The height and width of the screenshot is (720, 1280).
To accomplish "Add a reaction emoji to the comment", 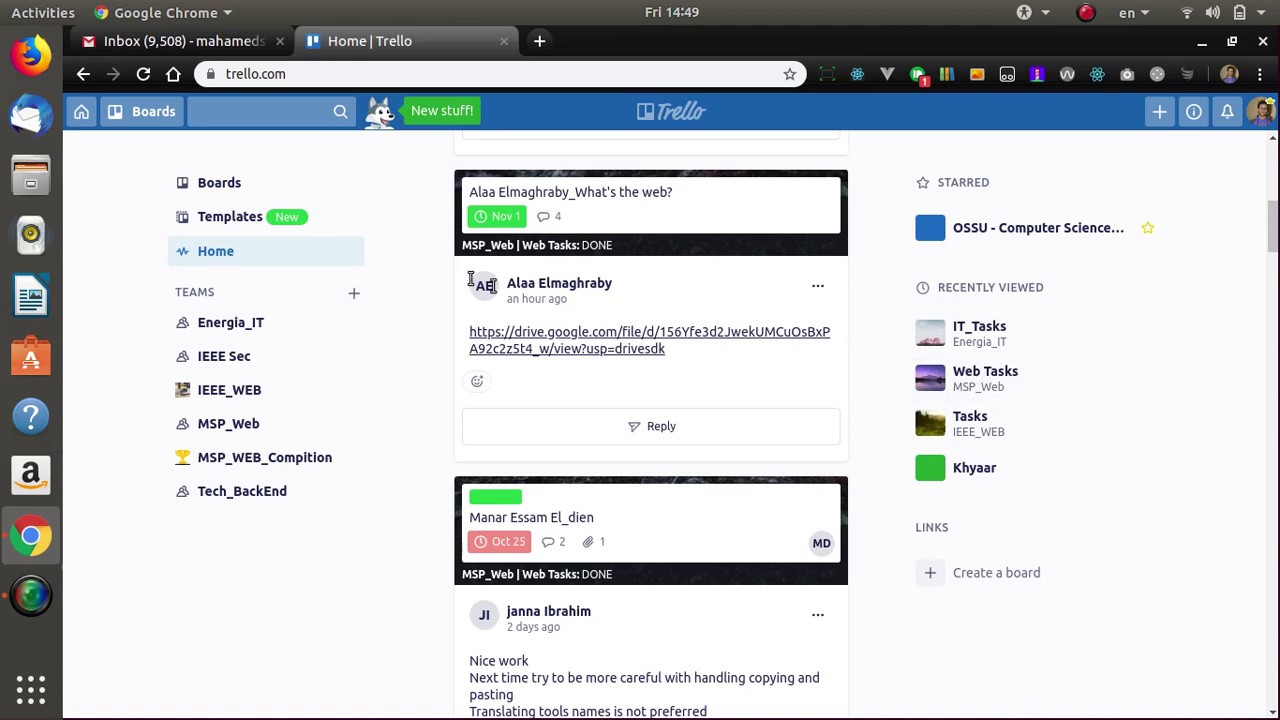I will pos(477,381).
